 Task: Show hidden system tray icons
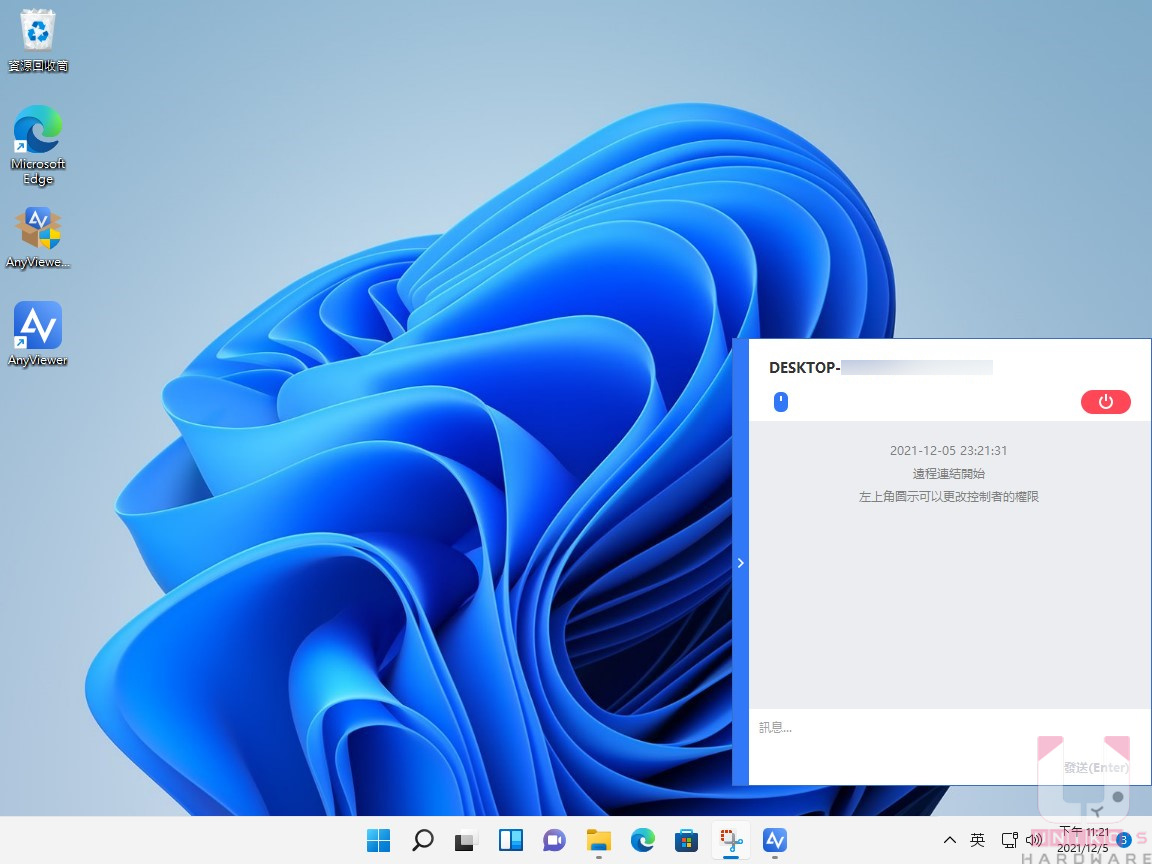pos(949,840)
